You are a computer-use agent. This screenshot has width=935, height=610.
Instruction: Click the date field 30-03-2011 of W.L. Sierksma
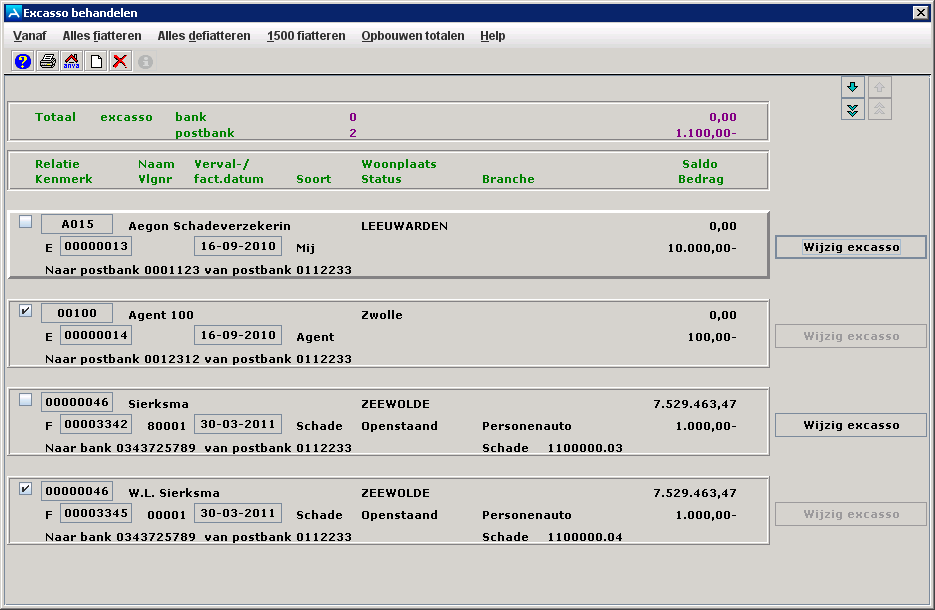coord(238,514)
